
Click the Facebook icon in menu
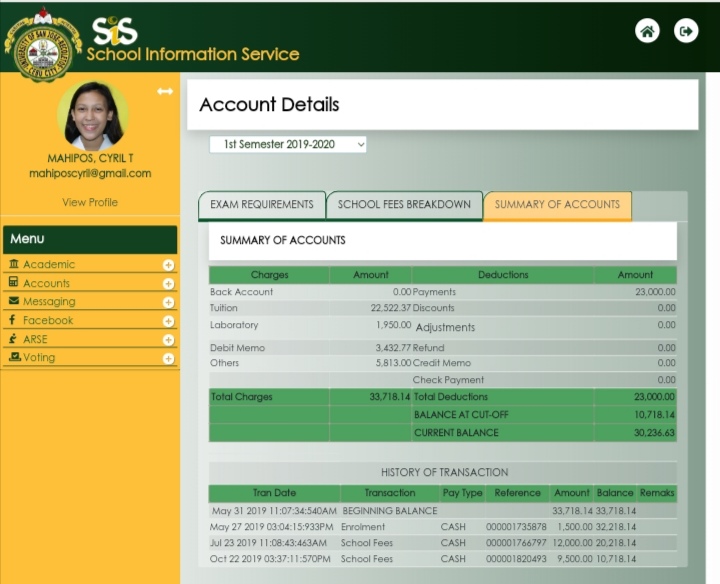point(13,320)
